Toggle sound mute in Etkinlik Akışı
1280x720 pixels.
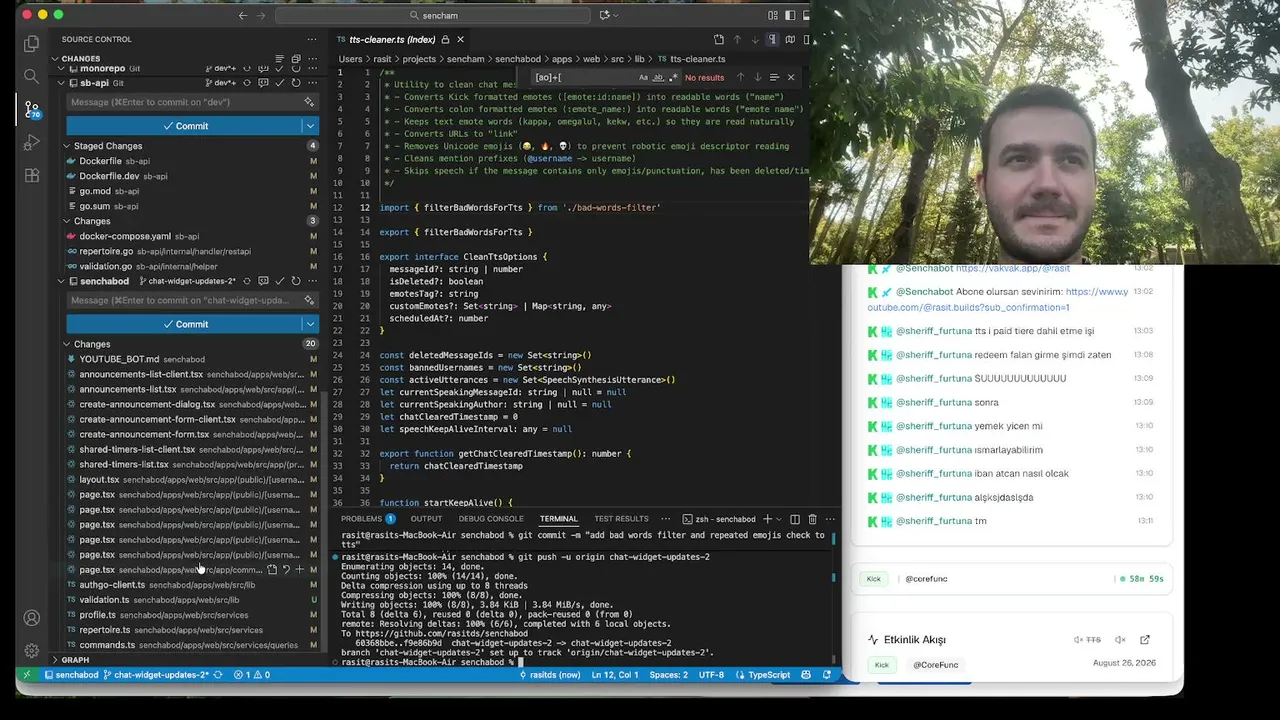pyautogui.click(x=1120, y=640)
